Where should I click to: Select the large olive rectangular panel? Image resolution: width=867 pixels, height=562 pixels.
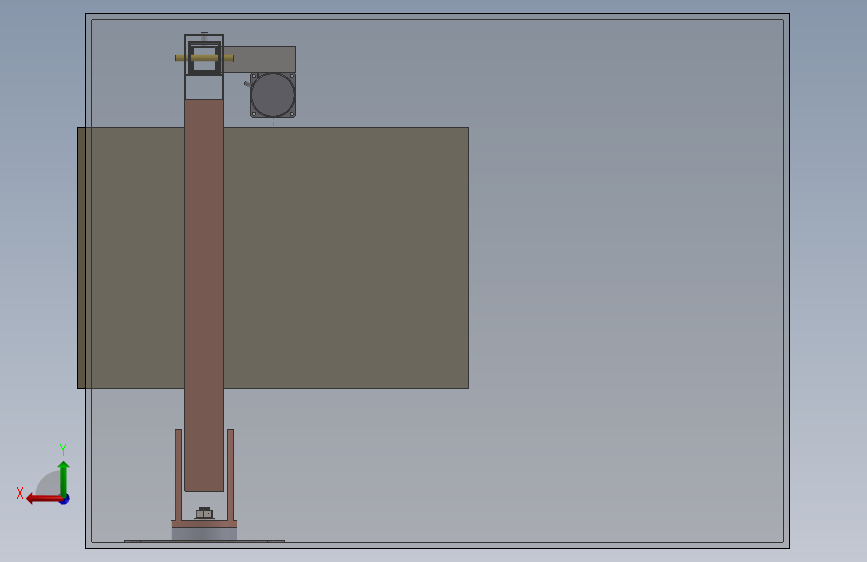273,258
